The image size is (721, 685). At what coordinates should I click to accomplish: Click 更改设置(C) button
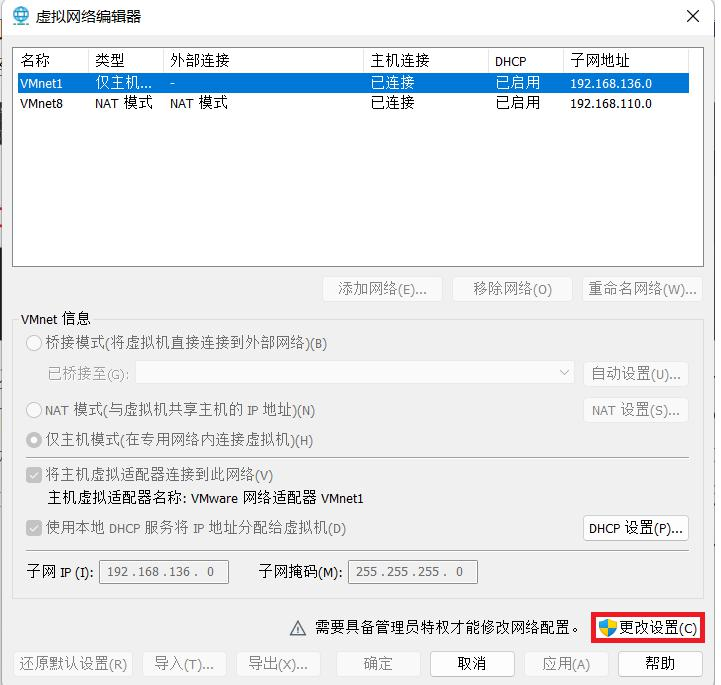[x=647, y=628]
